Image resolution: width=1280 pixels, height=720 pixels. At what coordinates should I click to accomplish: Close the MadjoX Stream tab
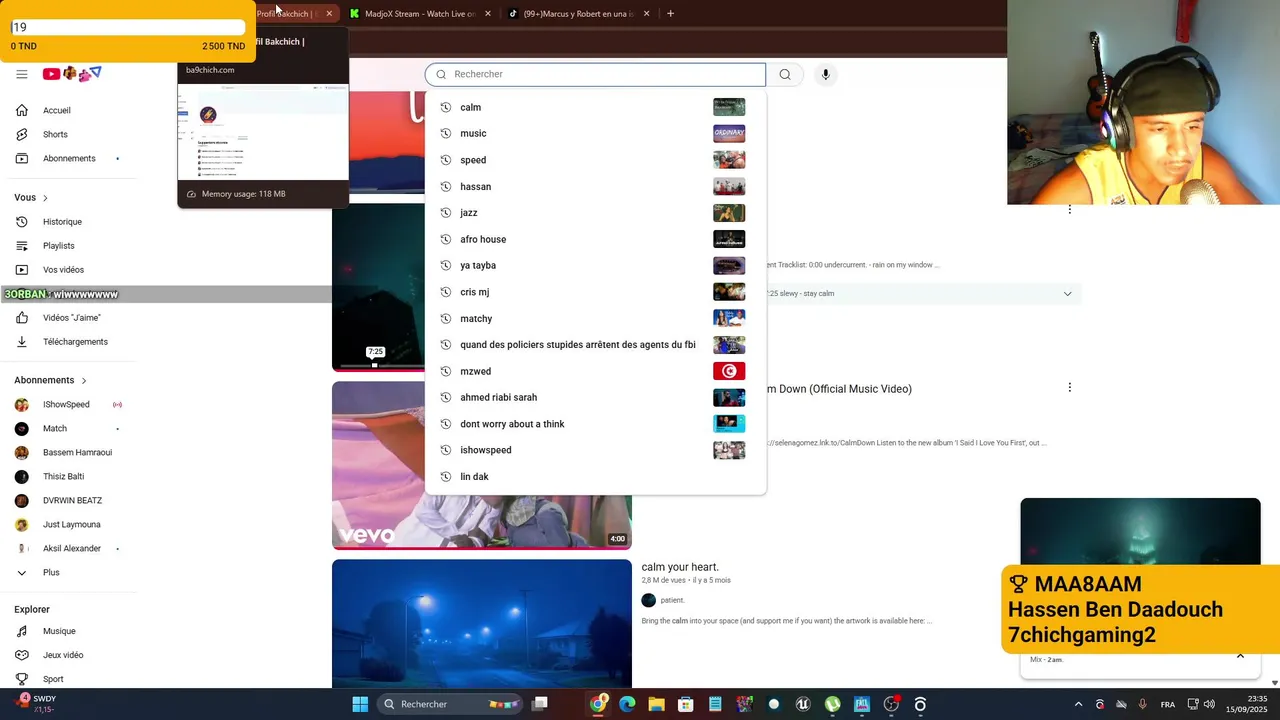488,14
